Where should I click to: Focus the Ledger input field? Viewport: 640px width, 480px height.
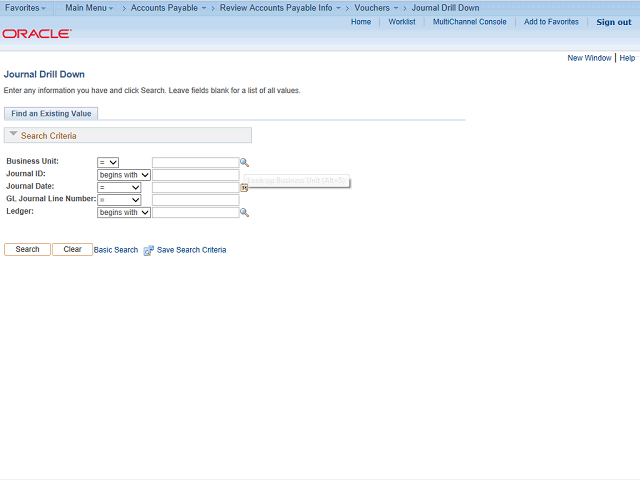pos(196,212)
